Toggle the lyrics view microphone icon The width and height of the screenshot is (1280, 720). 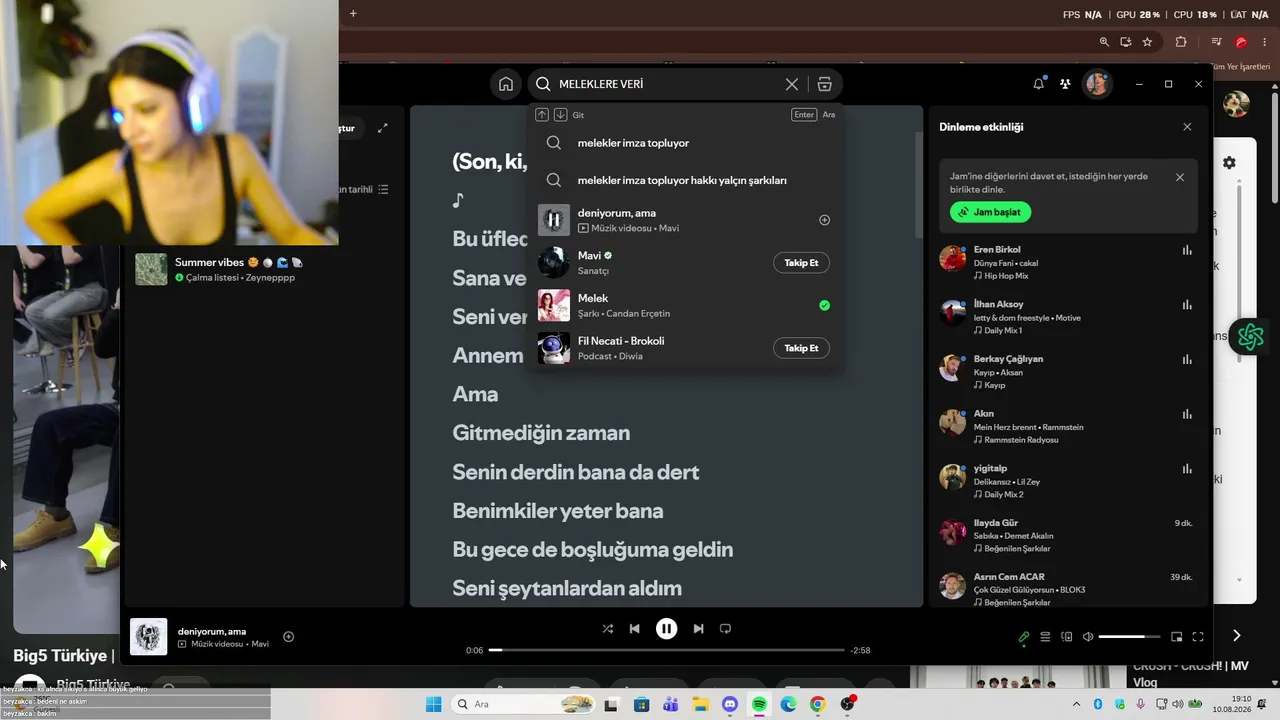click(1024, 637)
